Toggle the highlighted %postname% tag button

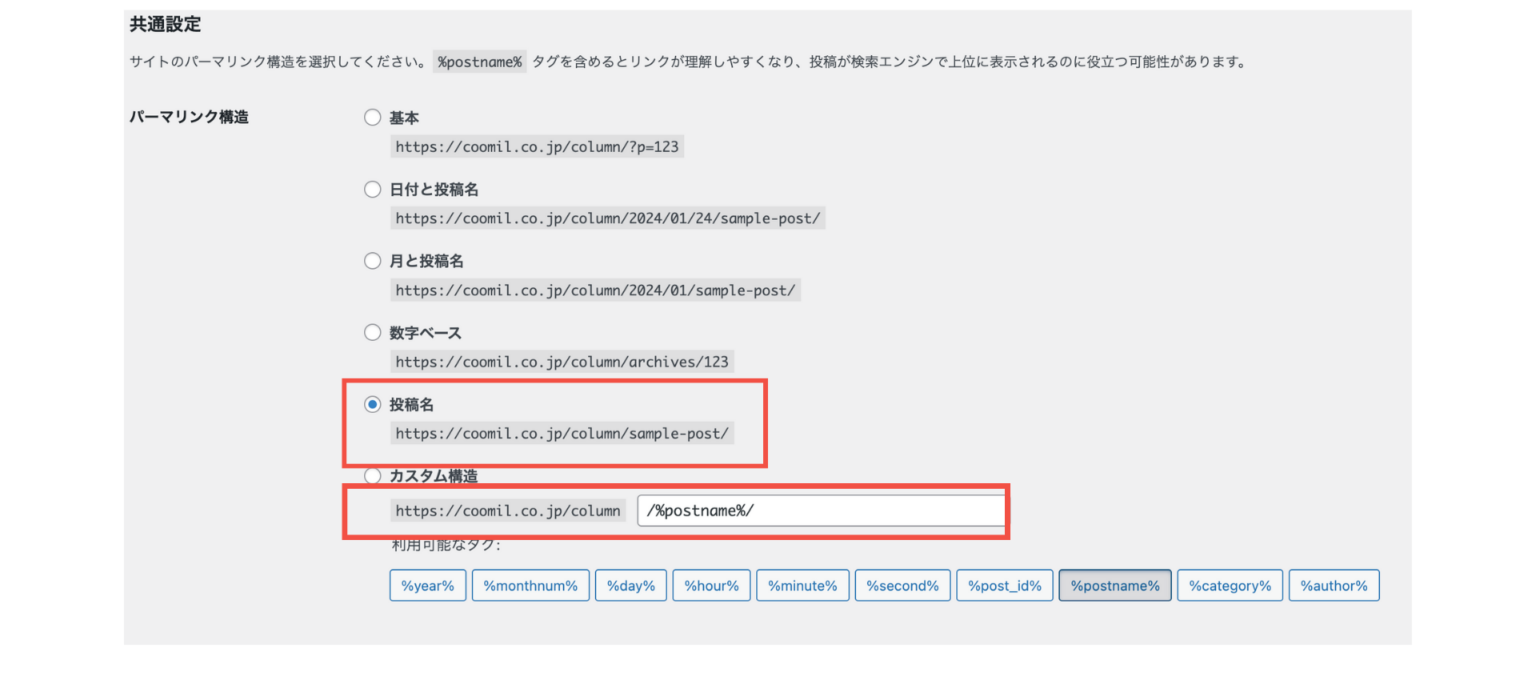click(x=1115, y=585)
